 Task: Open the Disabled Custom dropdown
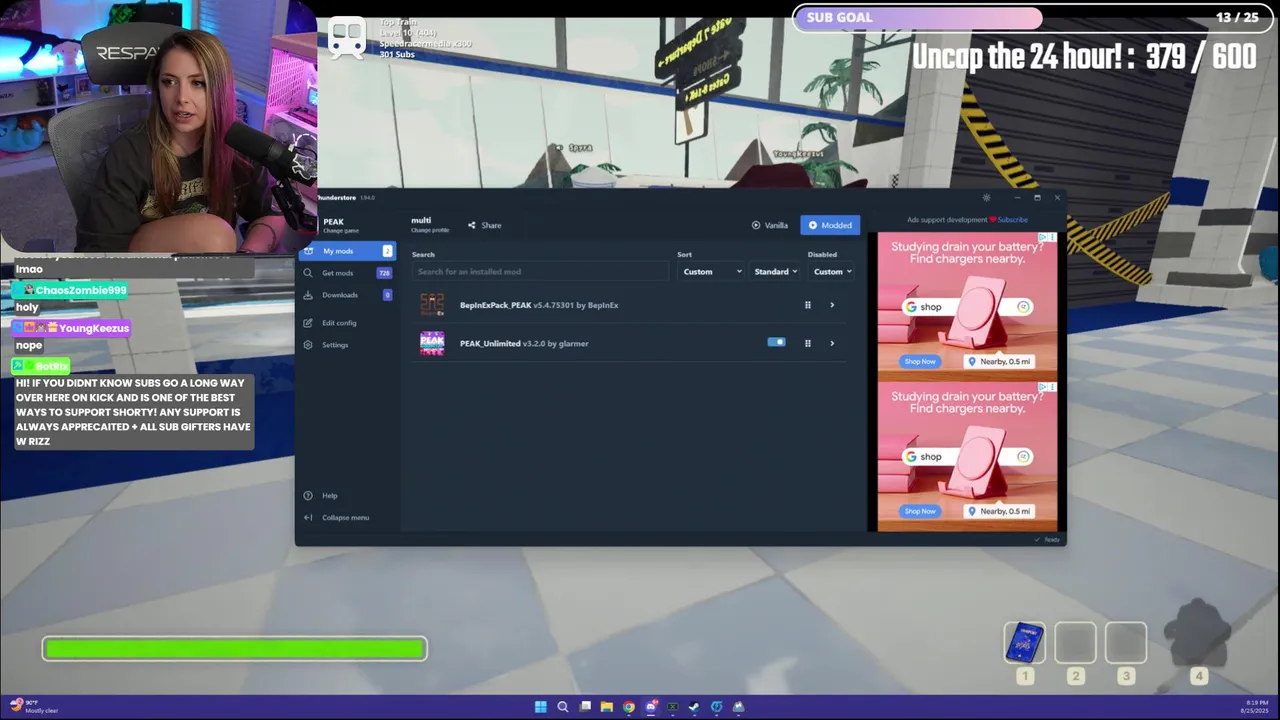coord(831,272)
